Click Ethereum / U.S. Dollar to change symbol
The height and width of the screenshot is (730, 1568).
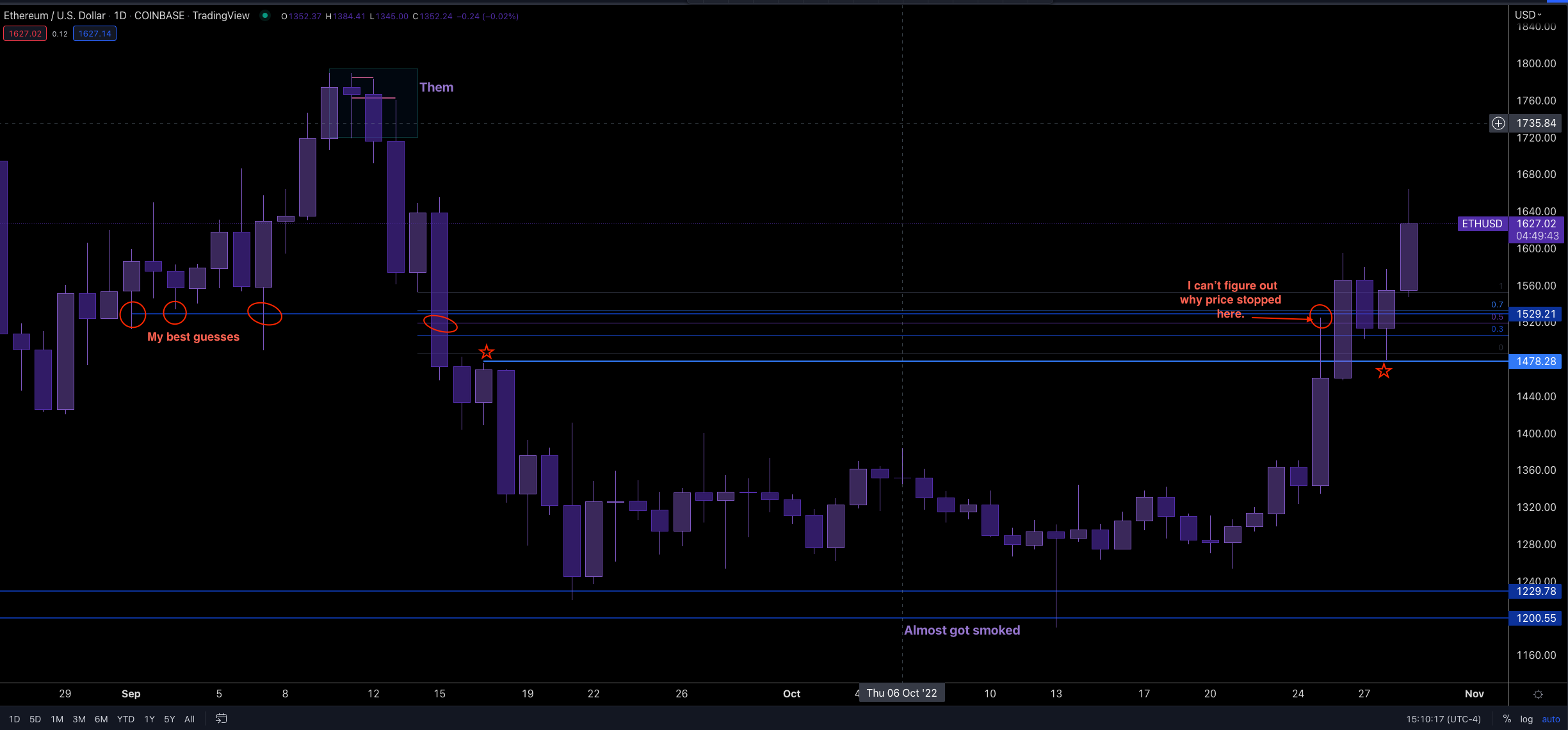click(x=55, y=15)
